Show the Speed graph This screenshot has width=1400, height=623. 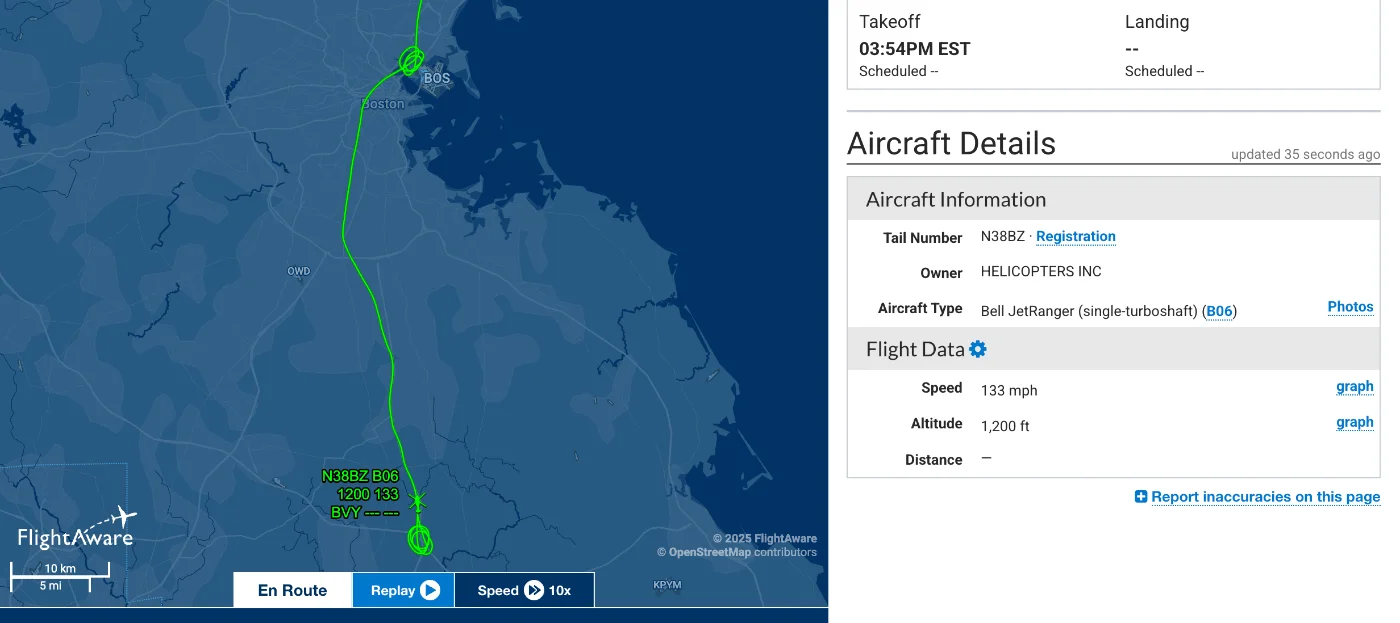pos(1354,387)
